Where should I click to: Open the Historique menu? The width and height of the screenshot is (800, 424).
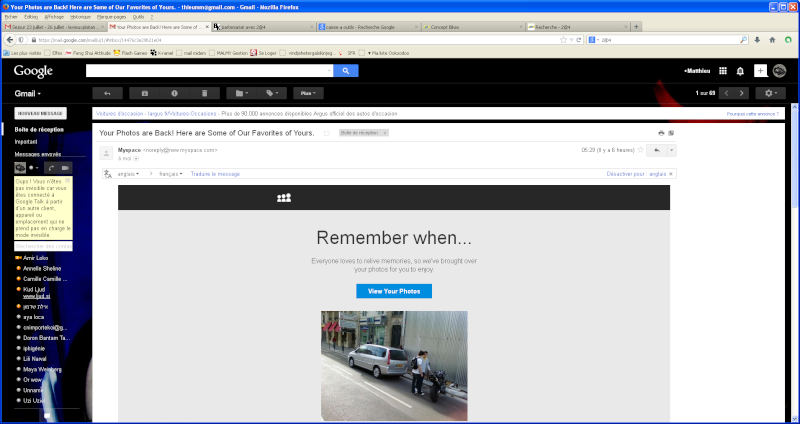pyautogui.click(x=80, y=17)
